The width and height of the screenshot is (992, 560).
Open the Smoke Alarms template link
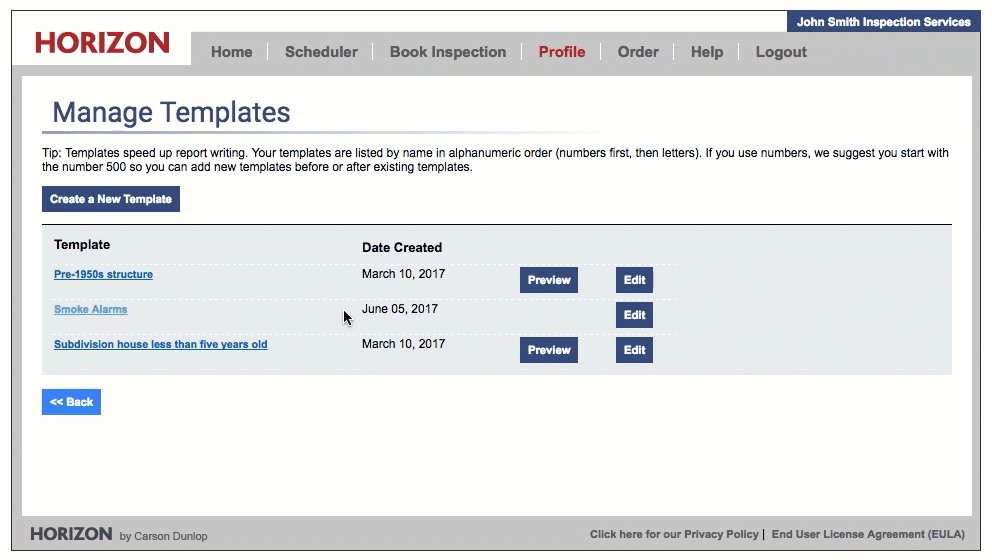90,309
